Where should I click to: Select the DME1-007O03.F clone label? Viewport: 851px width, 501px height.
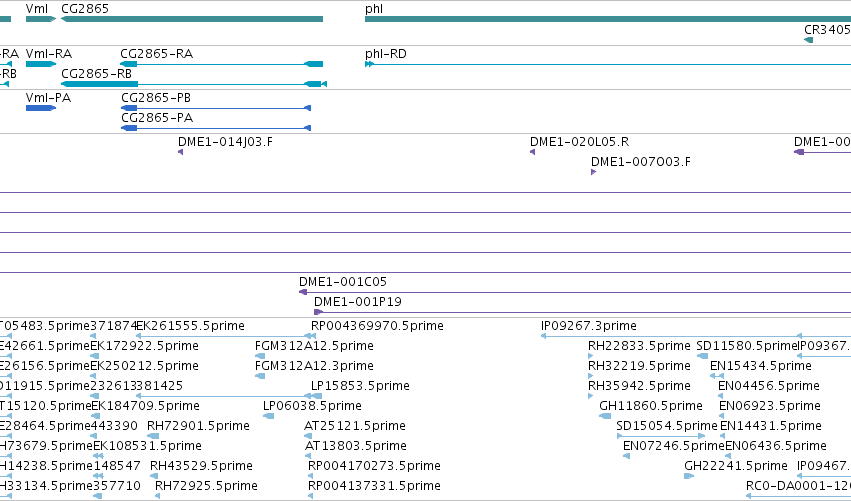click(x=641, y=162)
